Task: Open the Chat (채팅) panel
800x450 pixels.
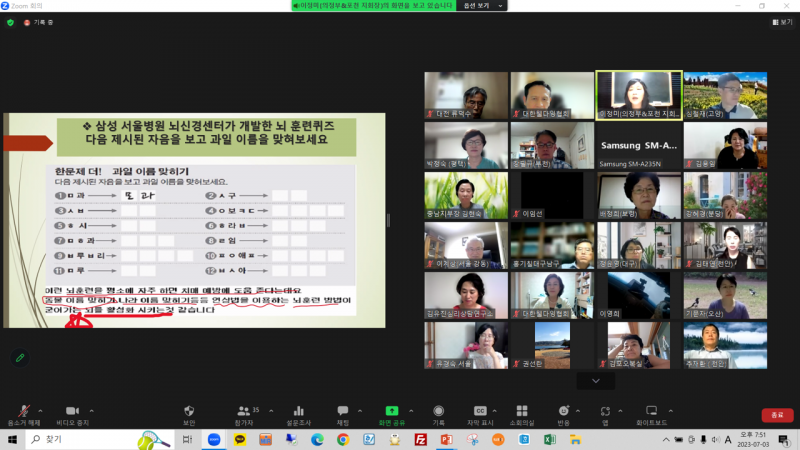Action: (343, 411)
